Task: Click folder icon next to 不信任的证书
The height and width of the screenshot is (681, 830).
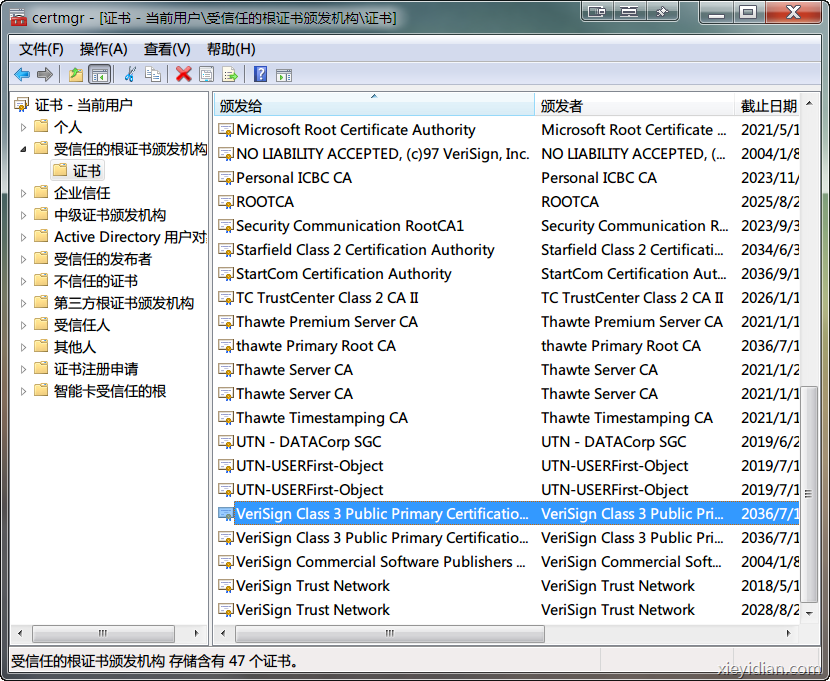Action: [x=41, y=280]
